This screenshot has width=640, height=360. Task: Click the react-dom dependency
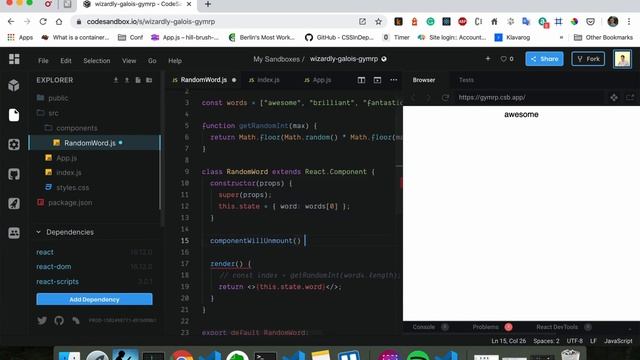(53, 267)
